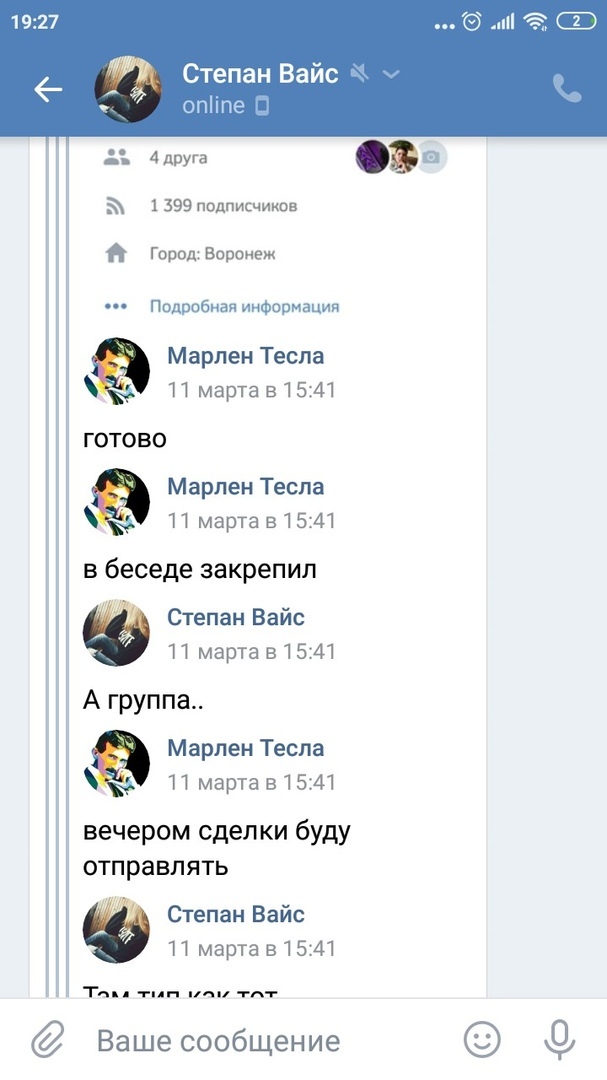Tap the 4 друга friends icon
This screenshot has height=1080, width=607.
(x=117, y=157)
